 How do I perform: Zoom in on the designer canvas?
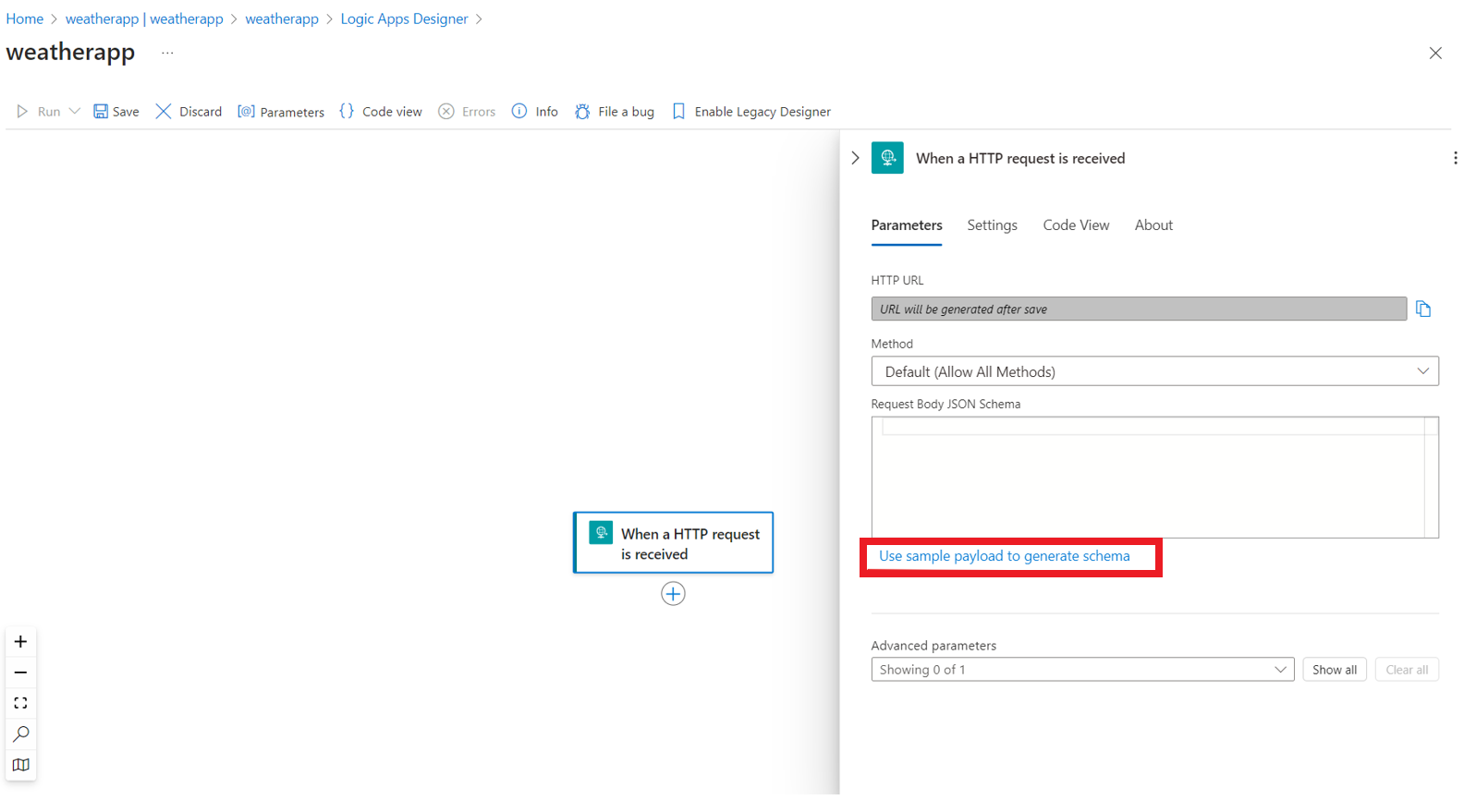(x=21, y=642)
